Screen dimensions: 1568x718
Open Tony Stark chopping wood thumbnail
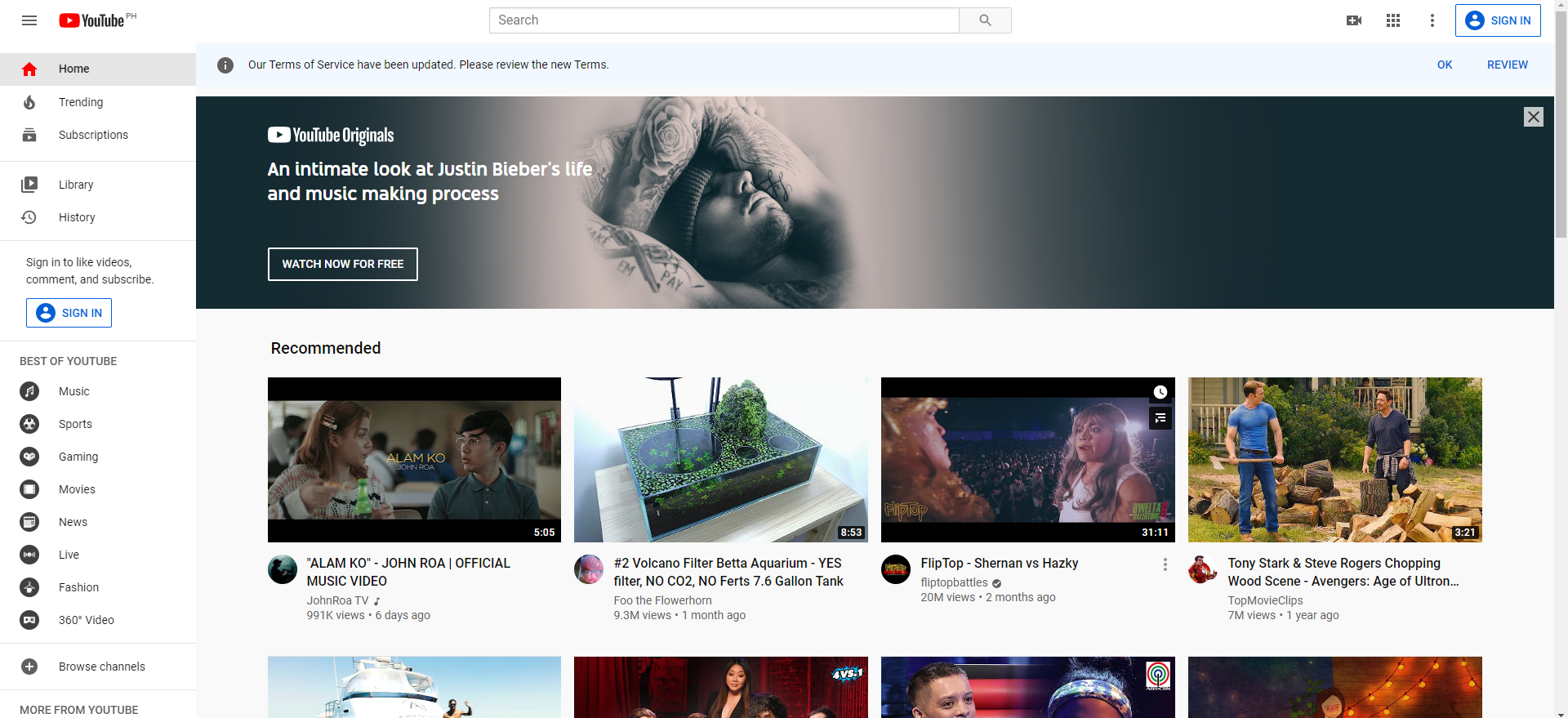[x=1335, y=460]
